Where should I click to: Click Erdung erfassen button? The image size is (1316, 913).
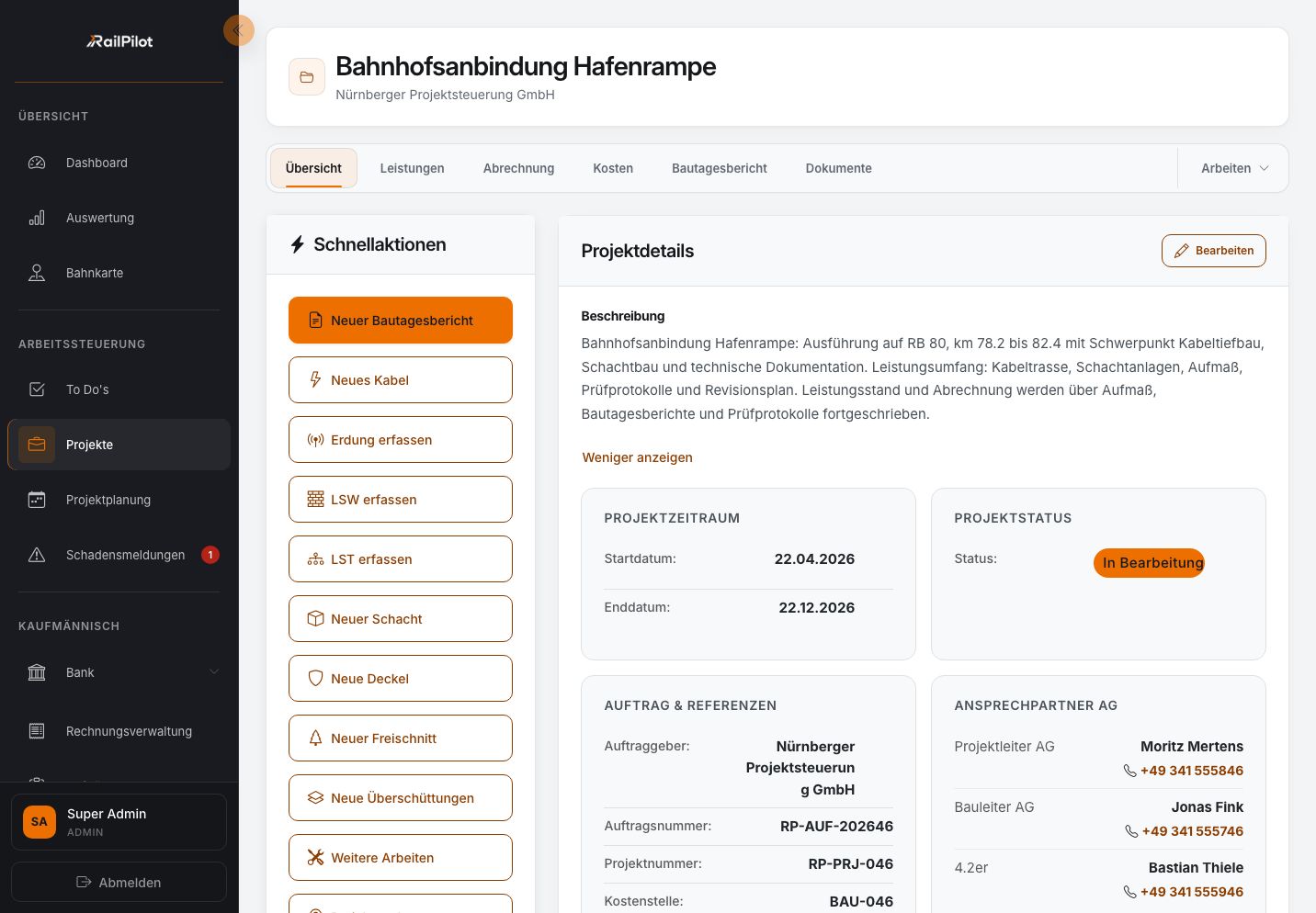(x=401, y=440)
